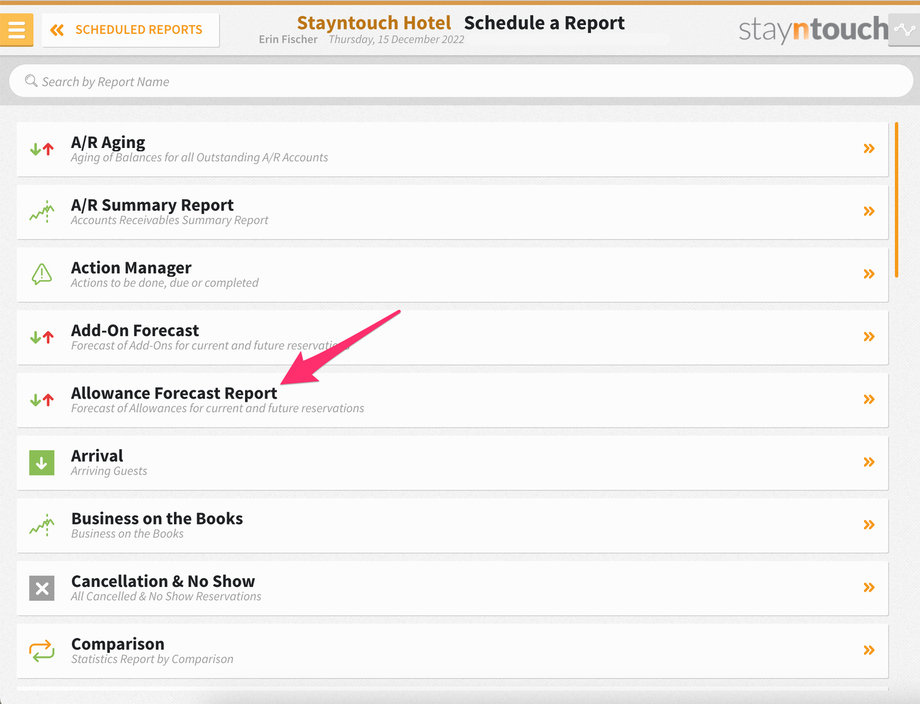
Task: Expand the A/R Summary Report chevron
Action: pyautogui.click(x=869, y=211)
